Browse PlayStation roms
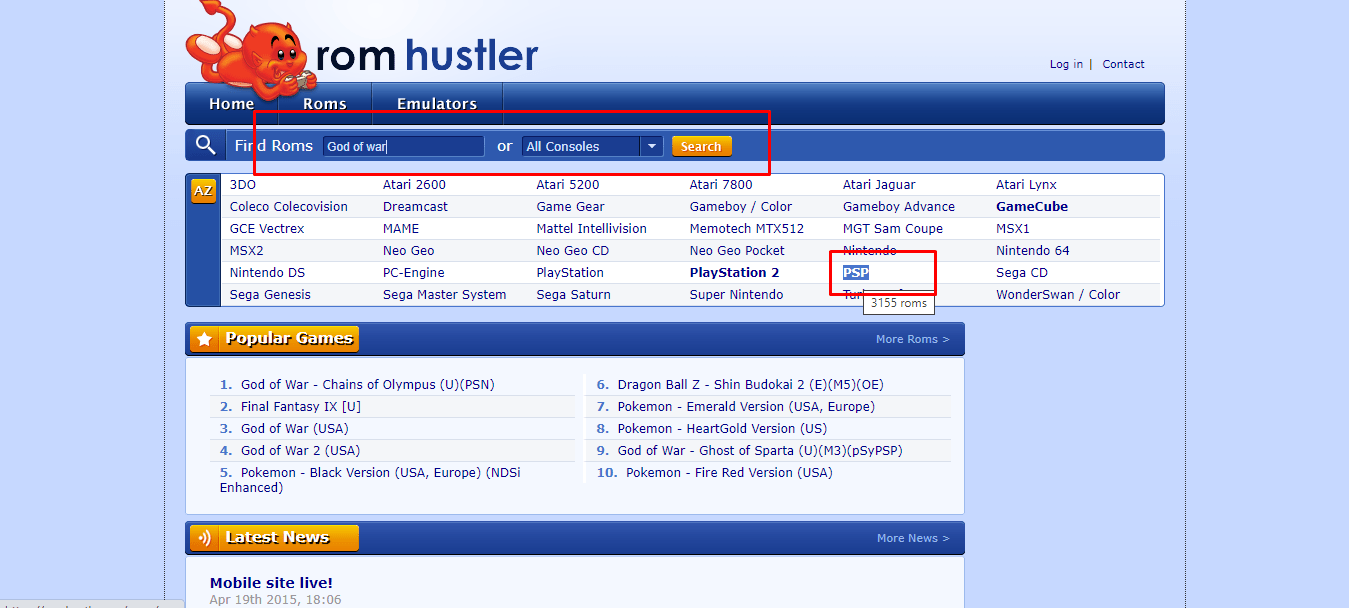Screen dimensions: 1349x608 coord(570,273)
